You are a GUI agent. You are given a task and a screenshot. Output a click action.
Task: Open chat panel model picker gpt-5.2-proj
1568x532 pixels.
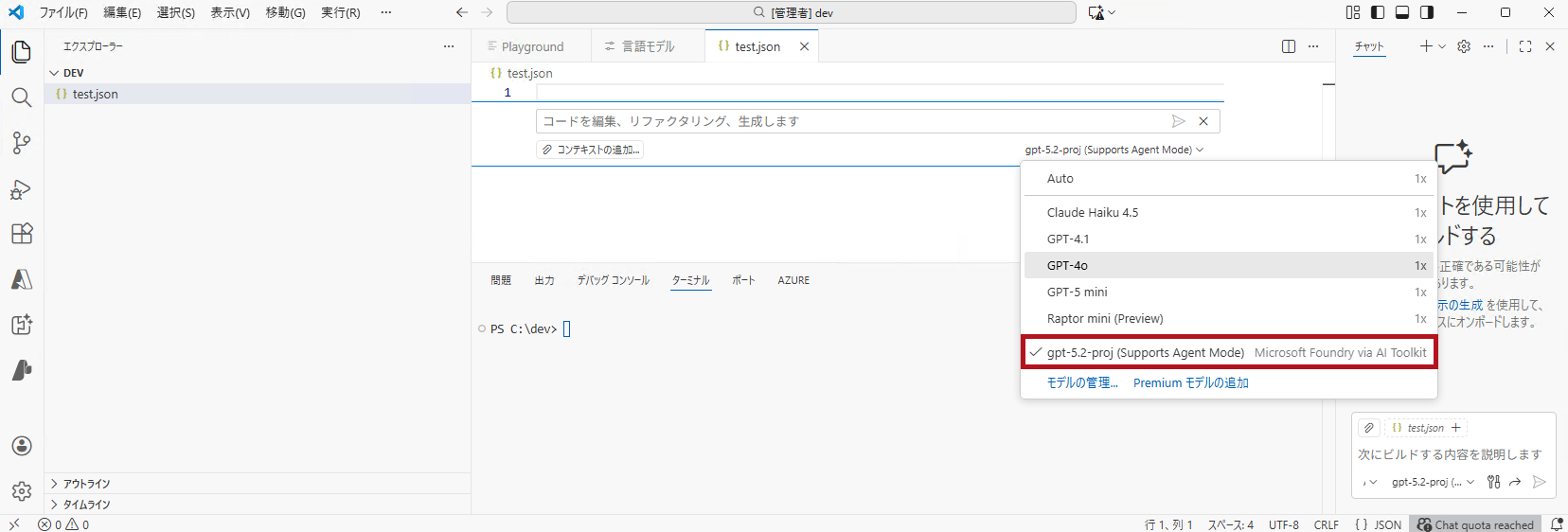[1433, 482]
